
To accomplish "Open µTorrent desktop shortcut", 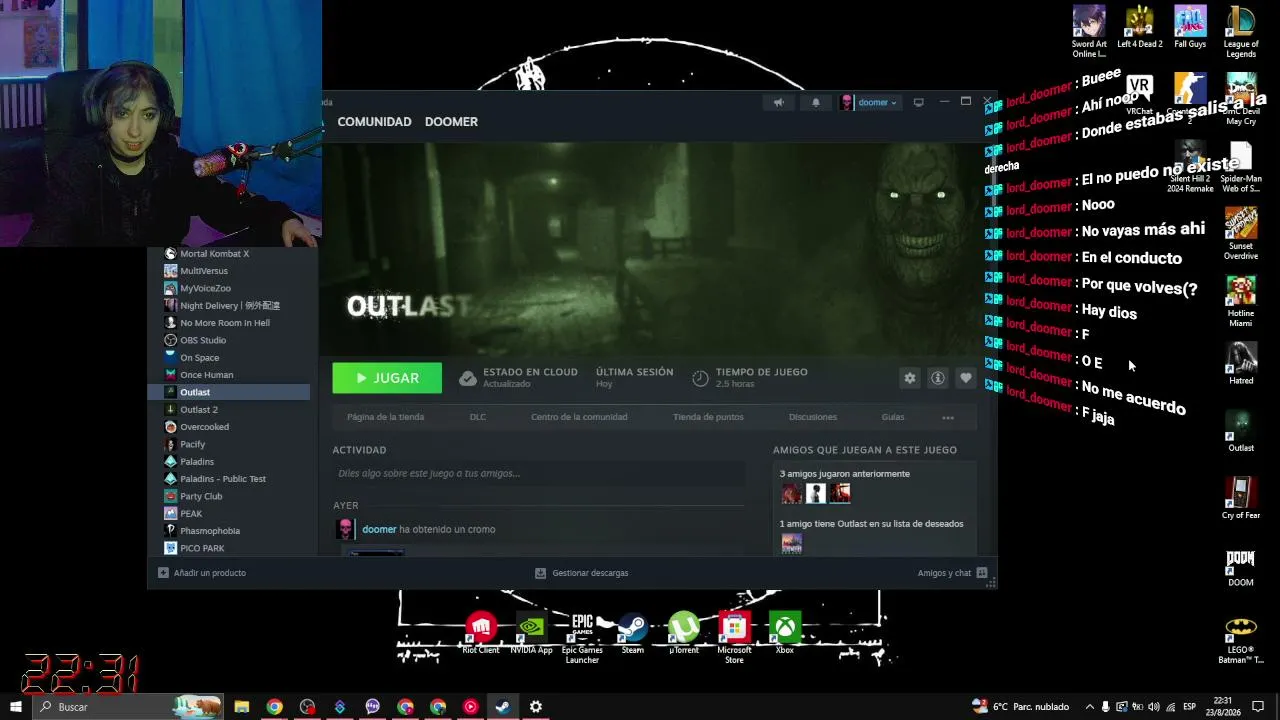I will [684, 634].
